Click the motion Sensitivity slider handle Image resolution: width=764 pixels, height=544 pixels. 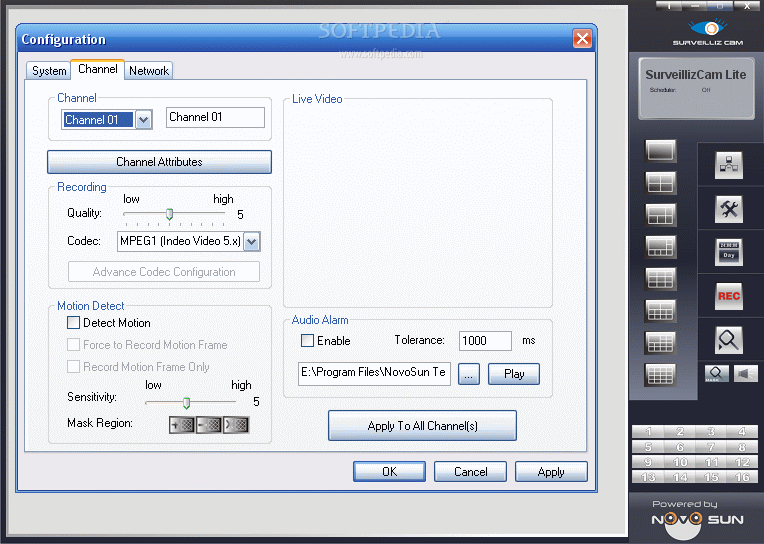(x=187, y=403)
